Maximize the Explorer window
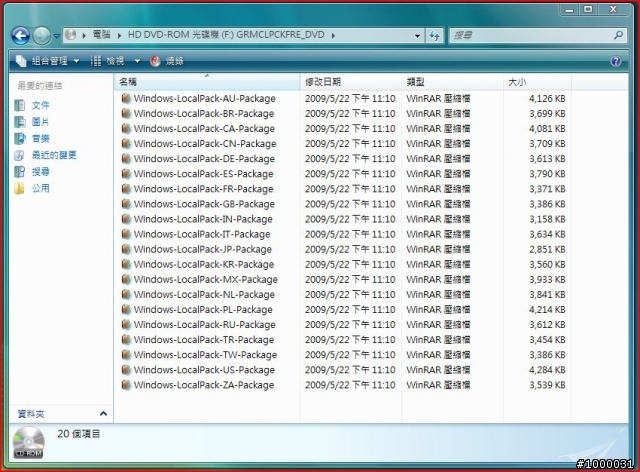640x472 pixels. click(588, 9)
